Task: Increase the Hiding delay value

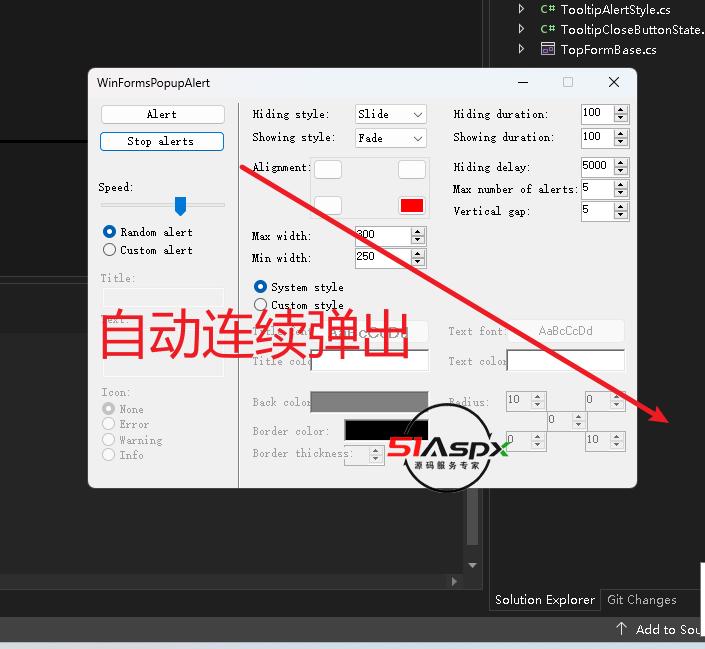Action: (621, 163)
